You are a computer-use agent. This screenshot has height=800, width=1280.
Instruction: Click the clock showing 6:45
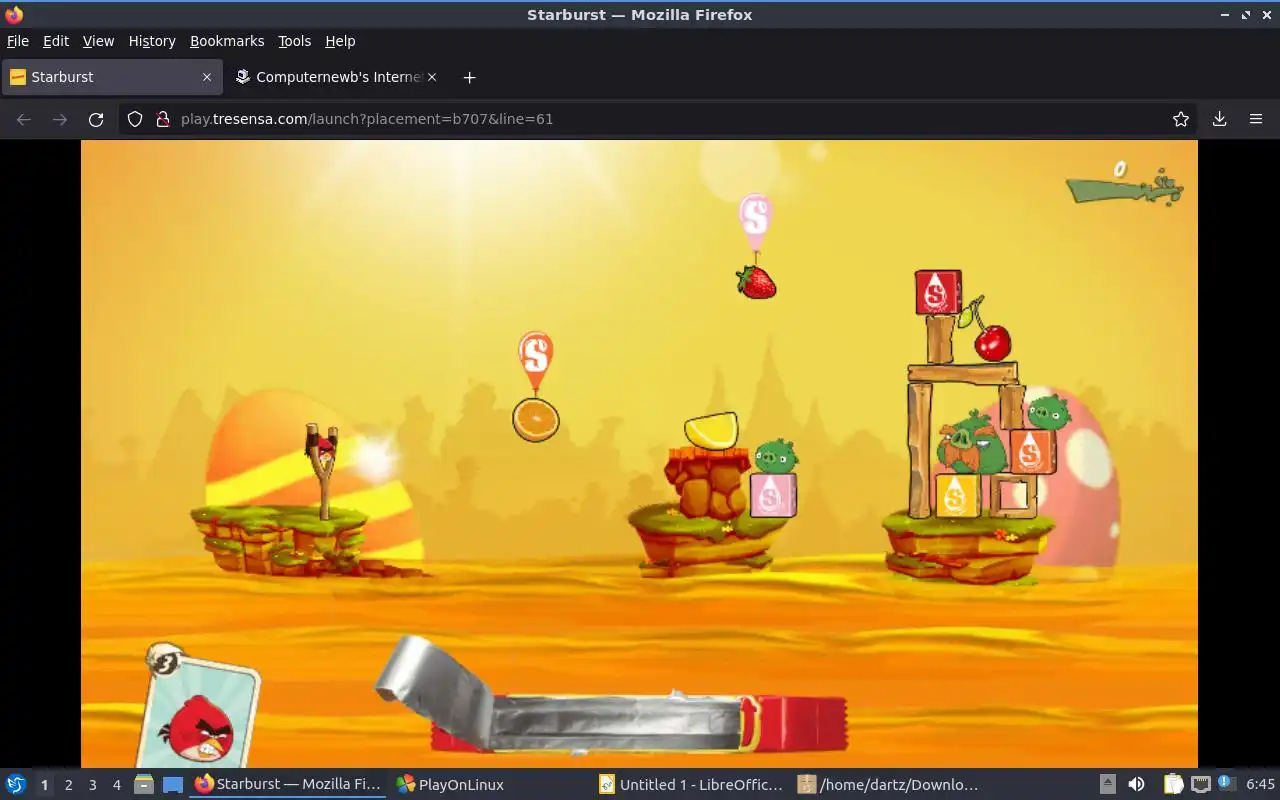click(1260, 785)
